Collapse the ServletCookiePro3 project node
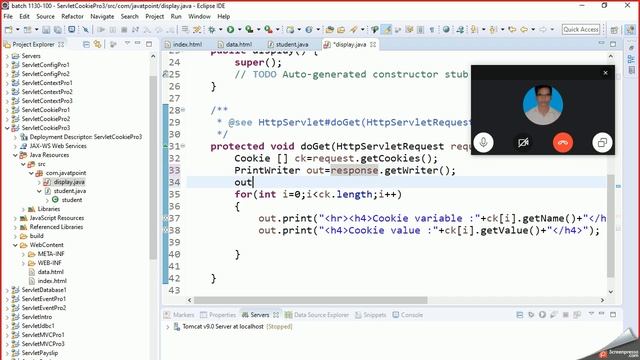640x360 pixels. click(7, 128)
